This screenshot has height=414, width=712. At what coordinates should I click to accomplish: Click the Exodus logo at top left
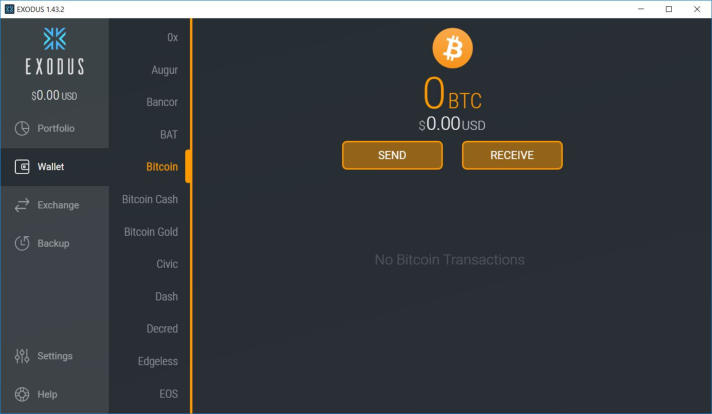(54, 51)
